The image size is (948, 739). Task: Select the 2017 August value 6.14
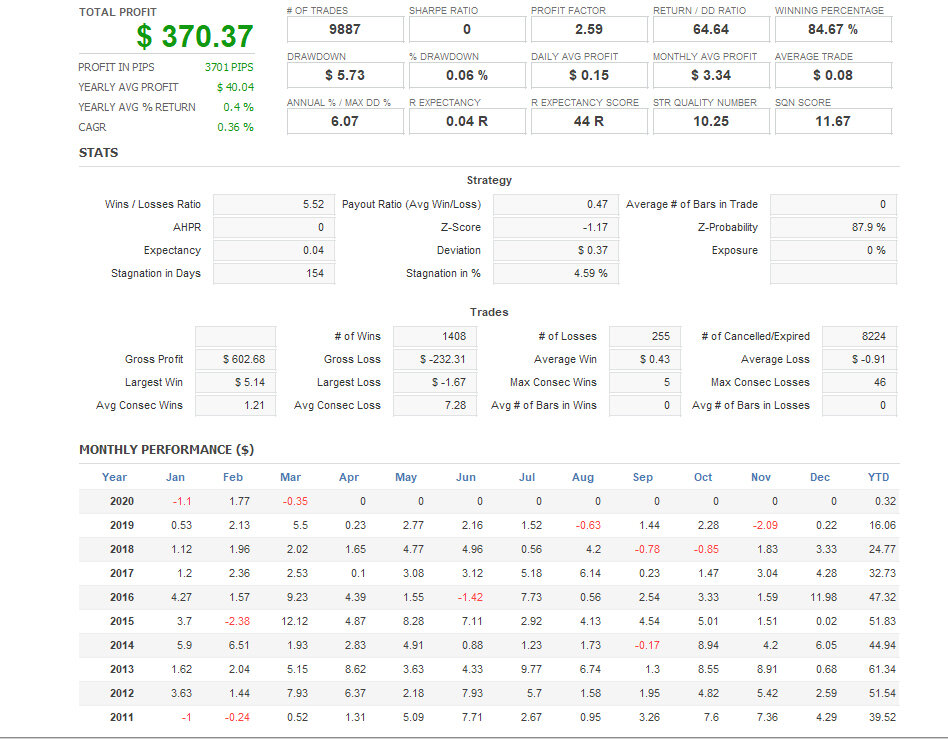(590, 573)
